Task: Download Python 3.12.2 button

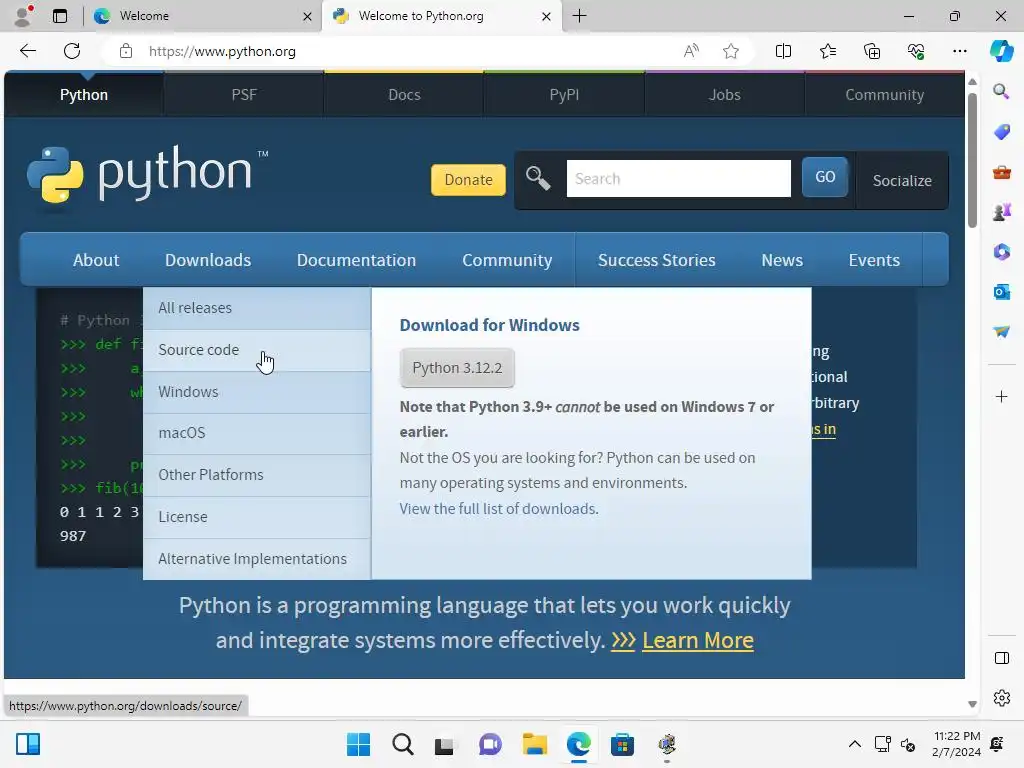Action: click(457, 368)
